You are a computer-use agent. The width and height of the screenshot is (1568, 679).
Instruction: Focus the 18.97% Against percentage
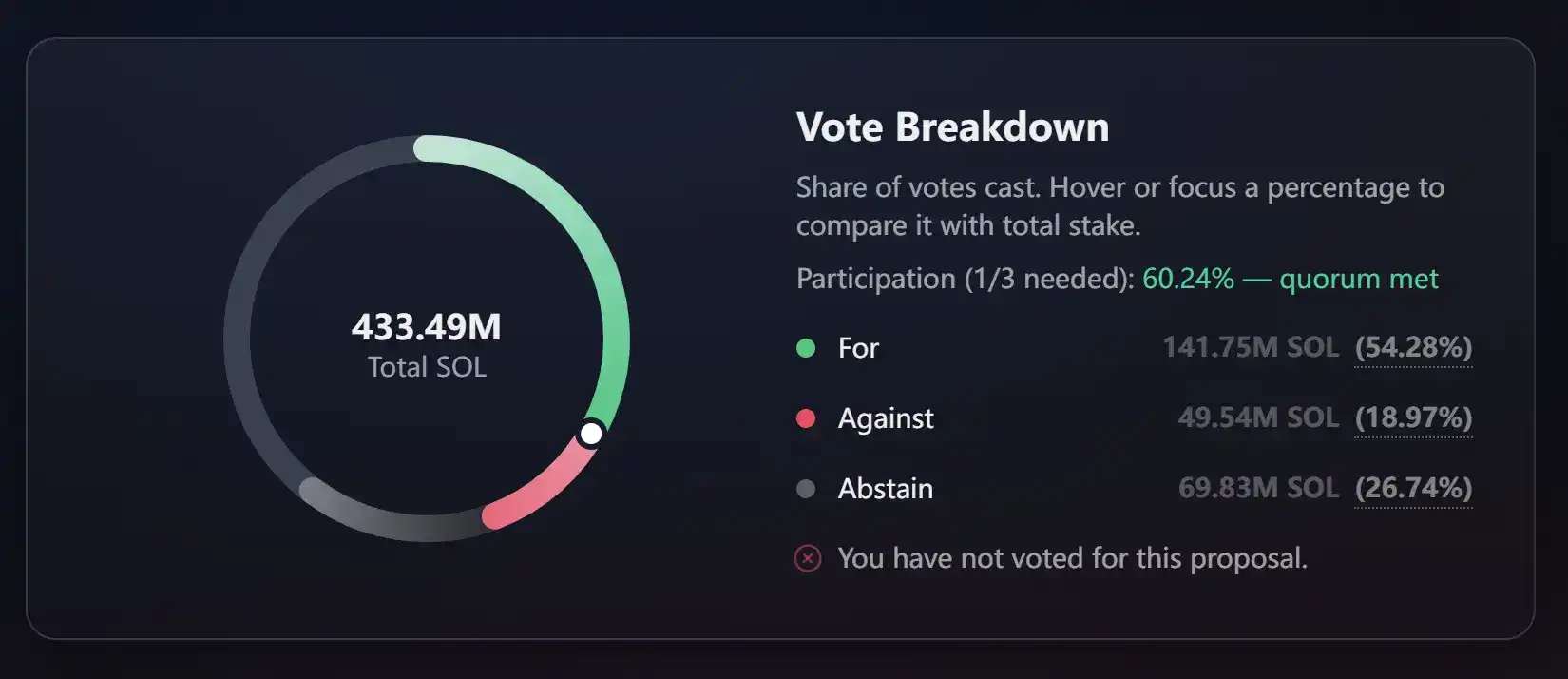[x=1413, y=417]
